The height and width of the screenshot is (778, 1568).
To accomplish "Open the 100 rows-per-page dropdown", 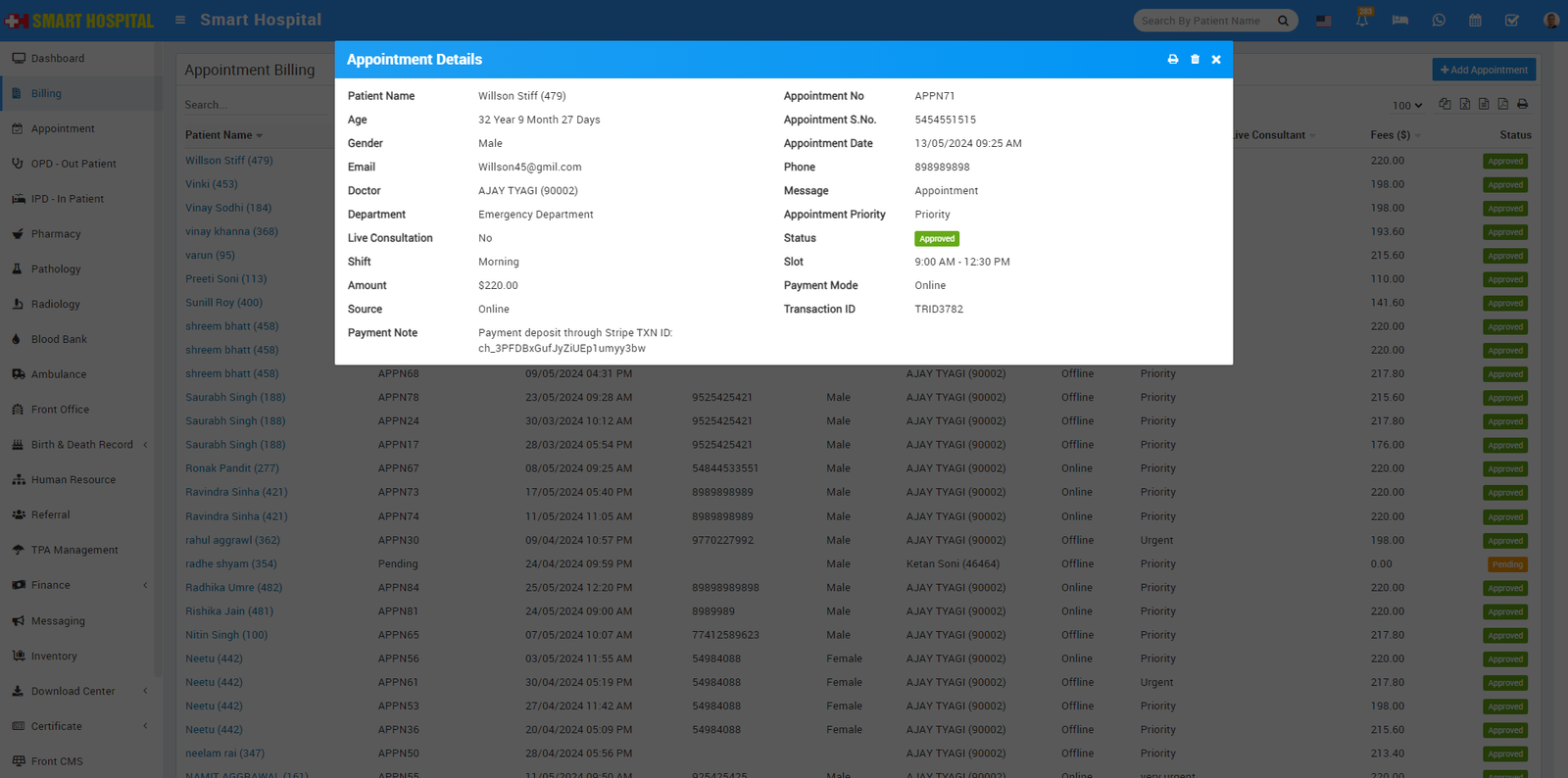I will click(1407, 106).
